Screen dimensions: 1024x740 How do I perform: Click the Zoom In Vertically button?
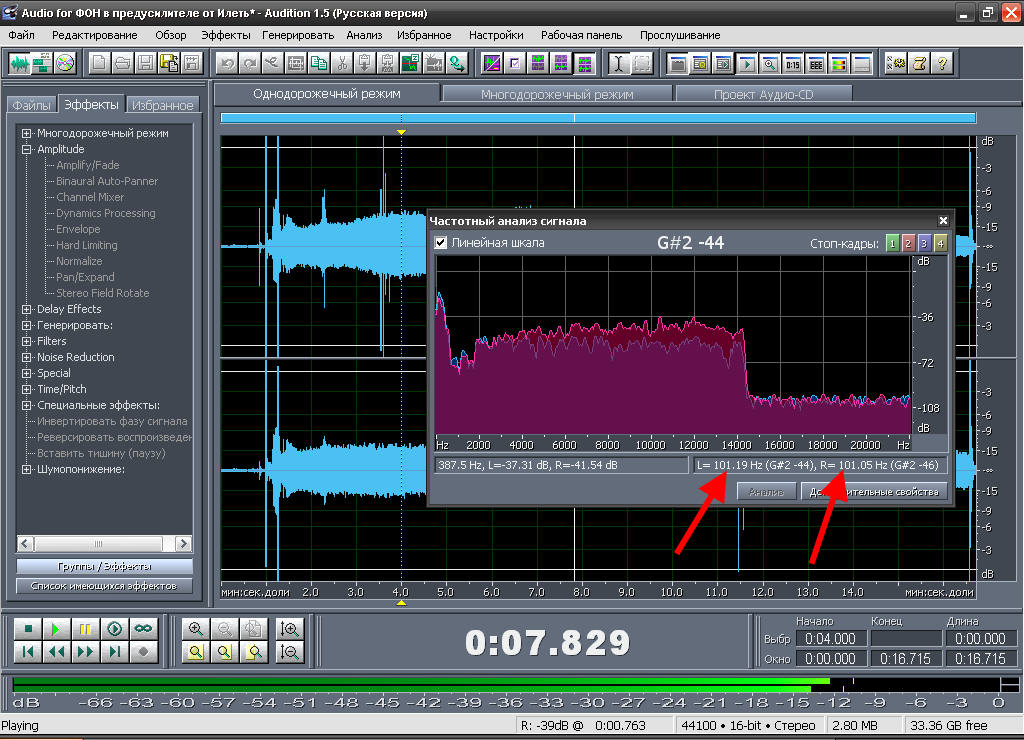tap(291, 629)
